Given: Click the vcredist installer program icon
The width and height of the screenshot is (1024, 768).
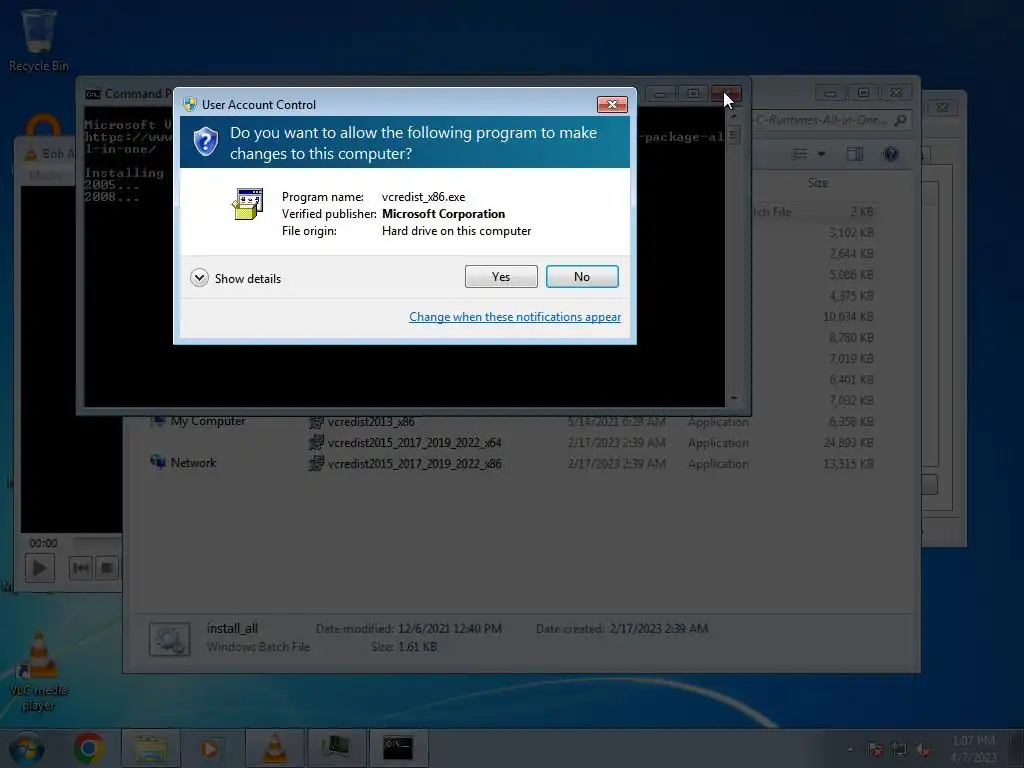Looking at the screenshot, I should click(x=248, y=204).
